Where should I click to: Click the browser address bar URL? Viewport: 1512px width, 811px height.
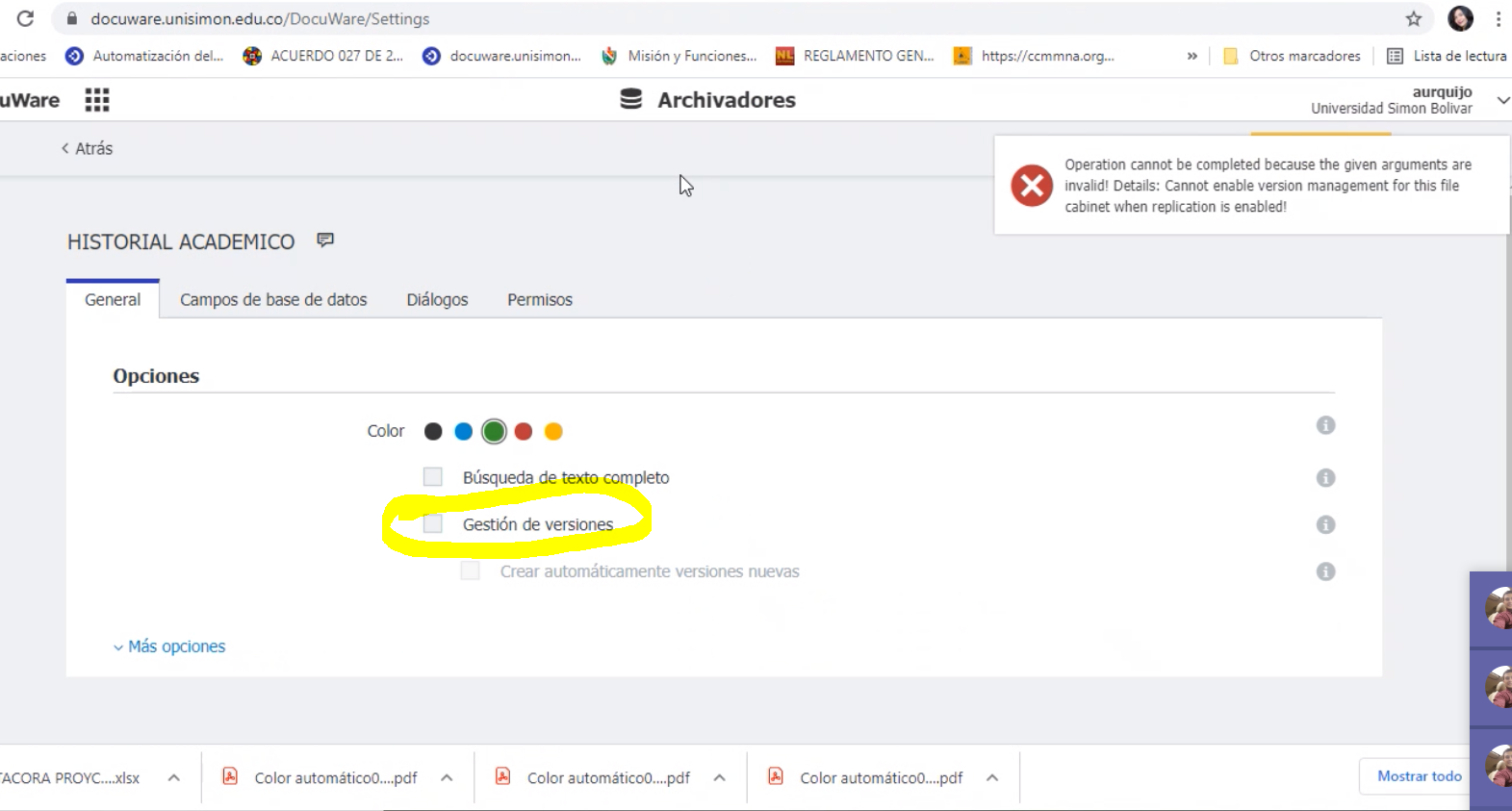pyautogui.click(x=260, y=19)
